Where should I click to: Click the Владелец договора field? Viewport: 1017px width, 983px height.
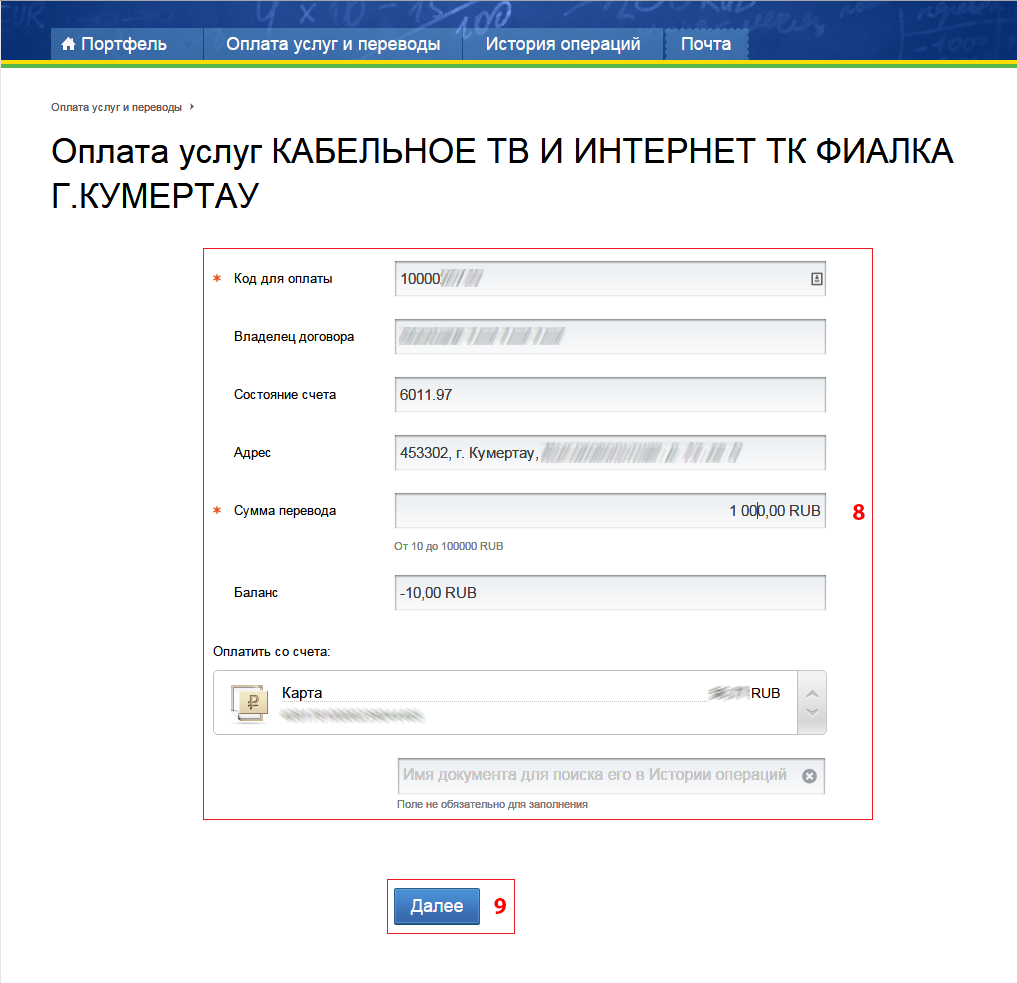pos(610,337)
